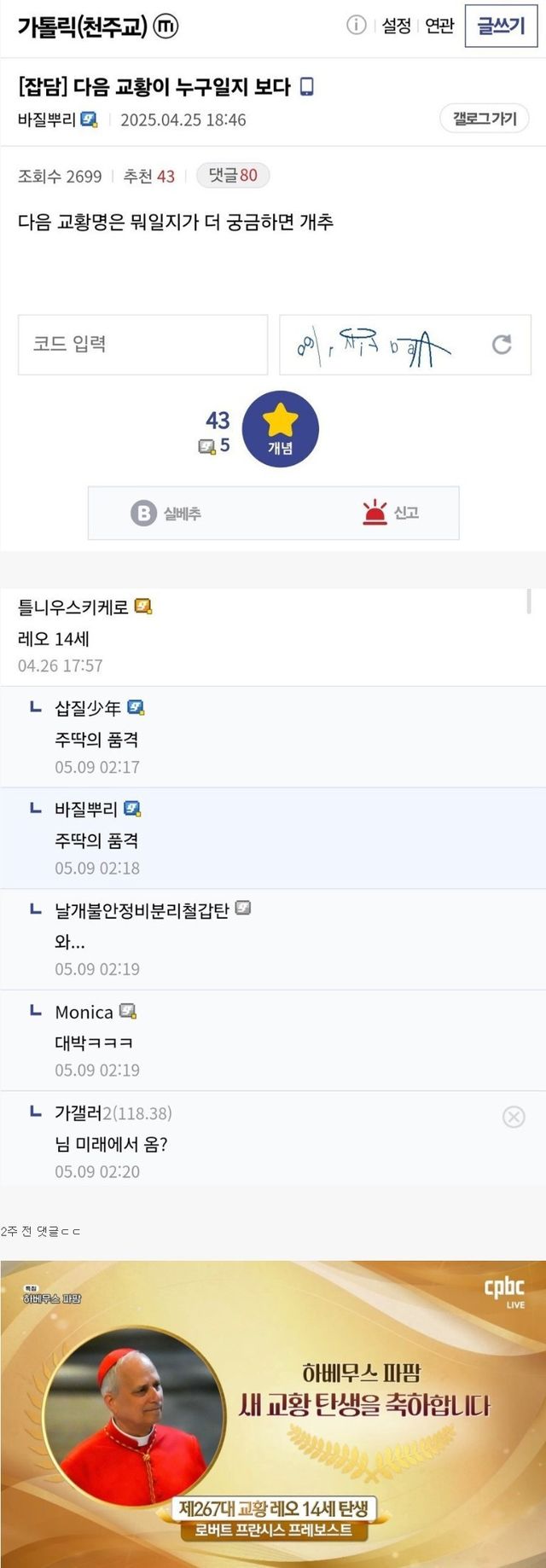Image resolution: width=546 pixels, height=1568 pixels.
Task: Click the cpbc pope broadcast image
Action: click(273, 1412)
